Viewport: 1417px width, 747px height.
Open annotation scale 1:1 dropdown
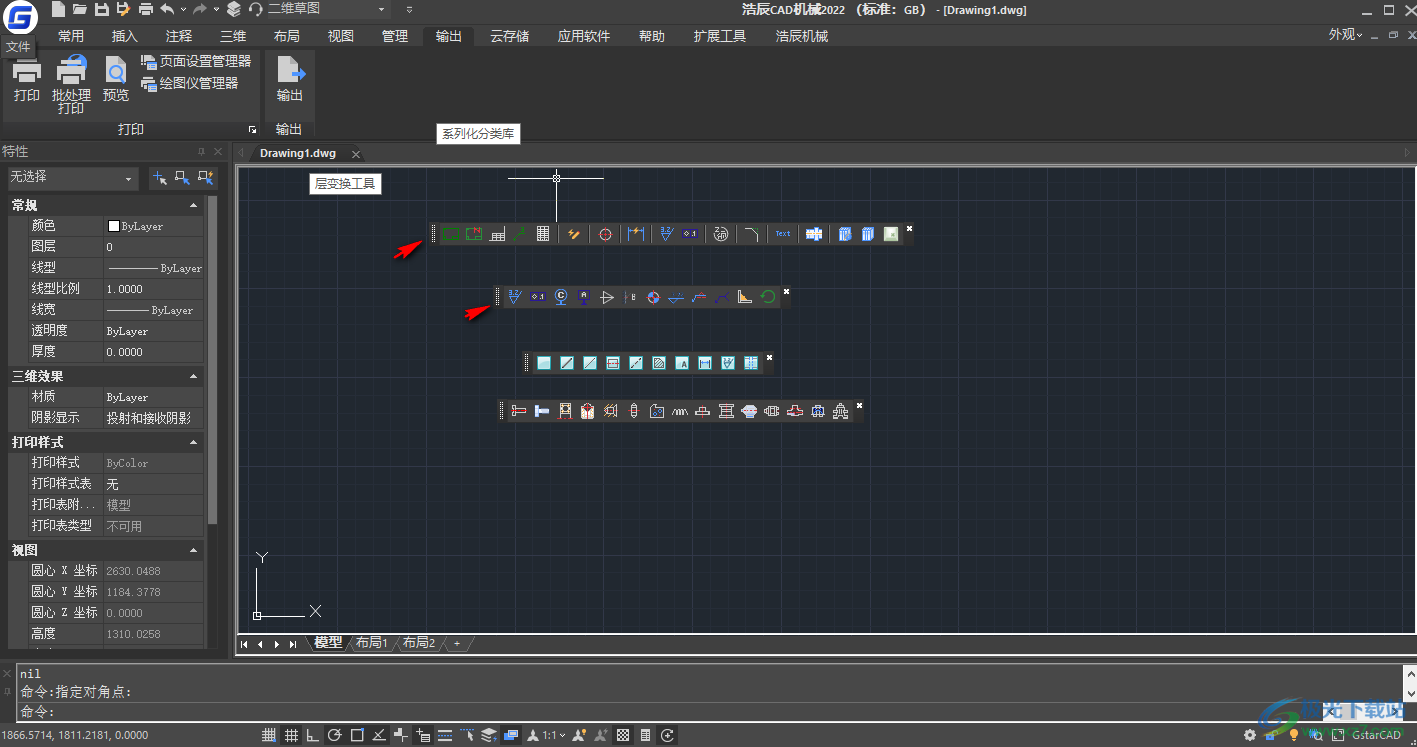tap(548, 736)
